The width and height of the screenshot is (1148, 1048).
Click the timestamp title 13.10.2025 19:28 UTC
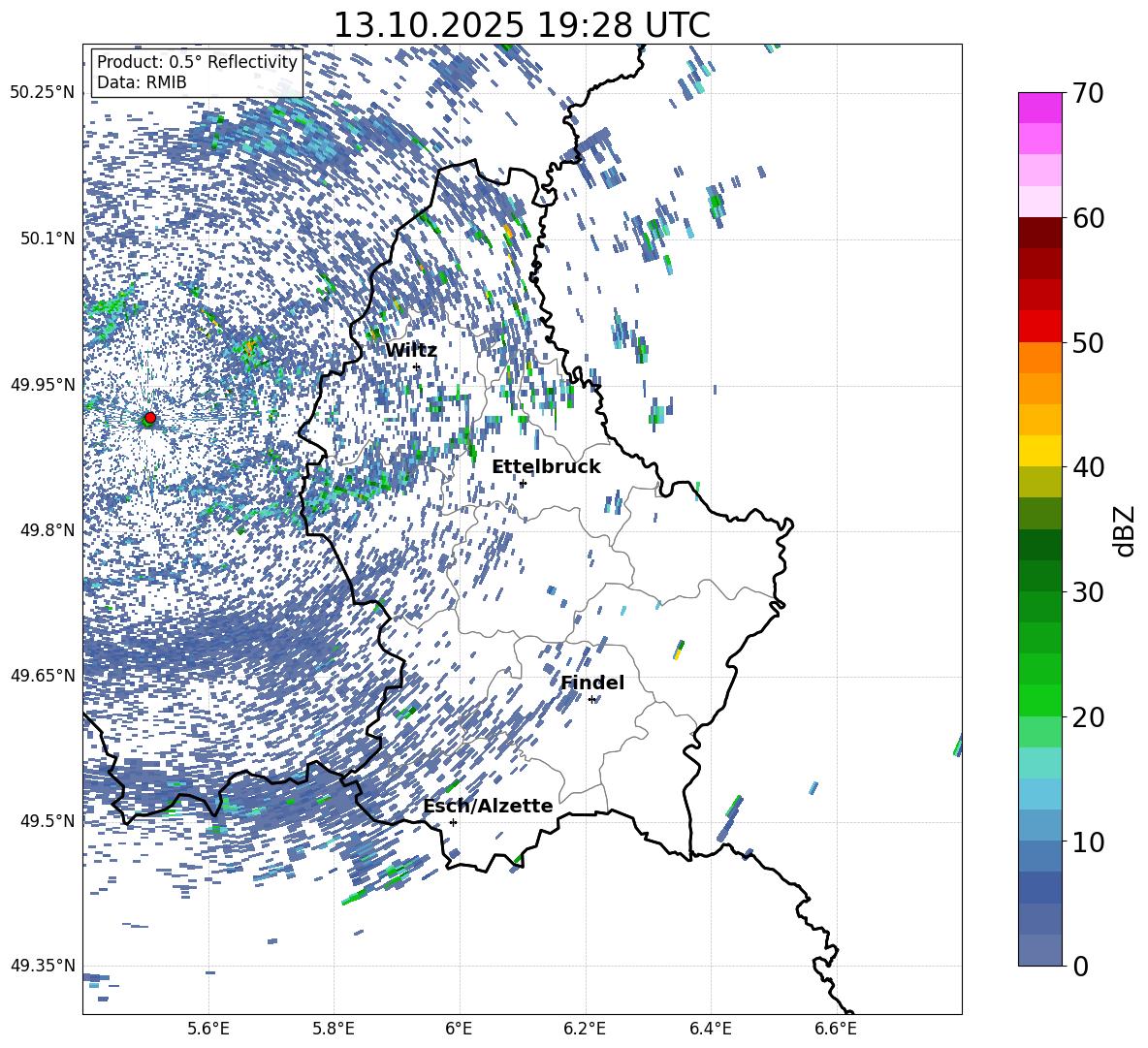pyautogui.click(x=521, y=25)
